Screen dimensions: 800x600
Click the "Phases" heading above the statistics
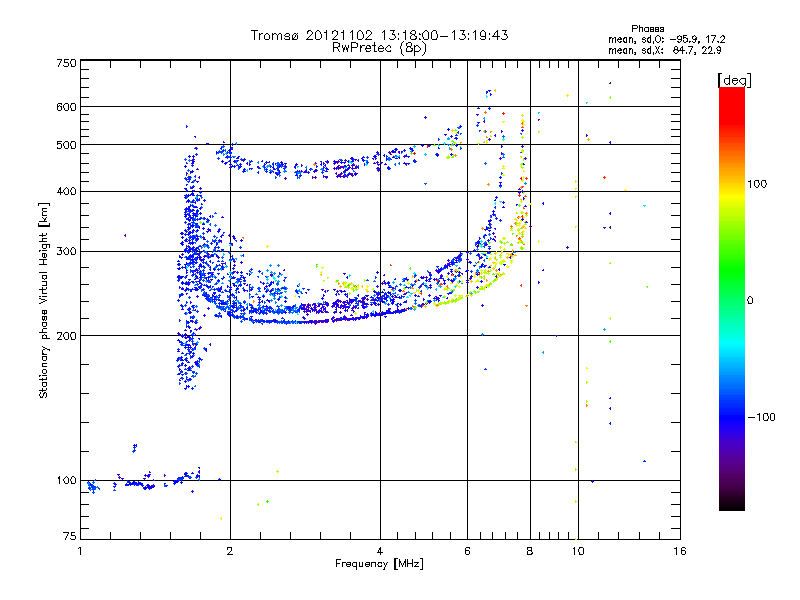pyautogui.click(x=647, y=29)
